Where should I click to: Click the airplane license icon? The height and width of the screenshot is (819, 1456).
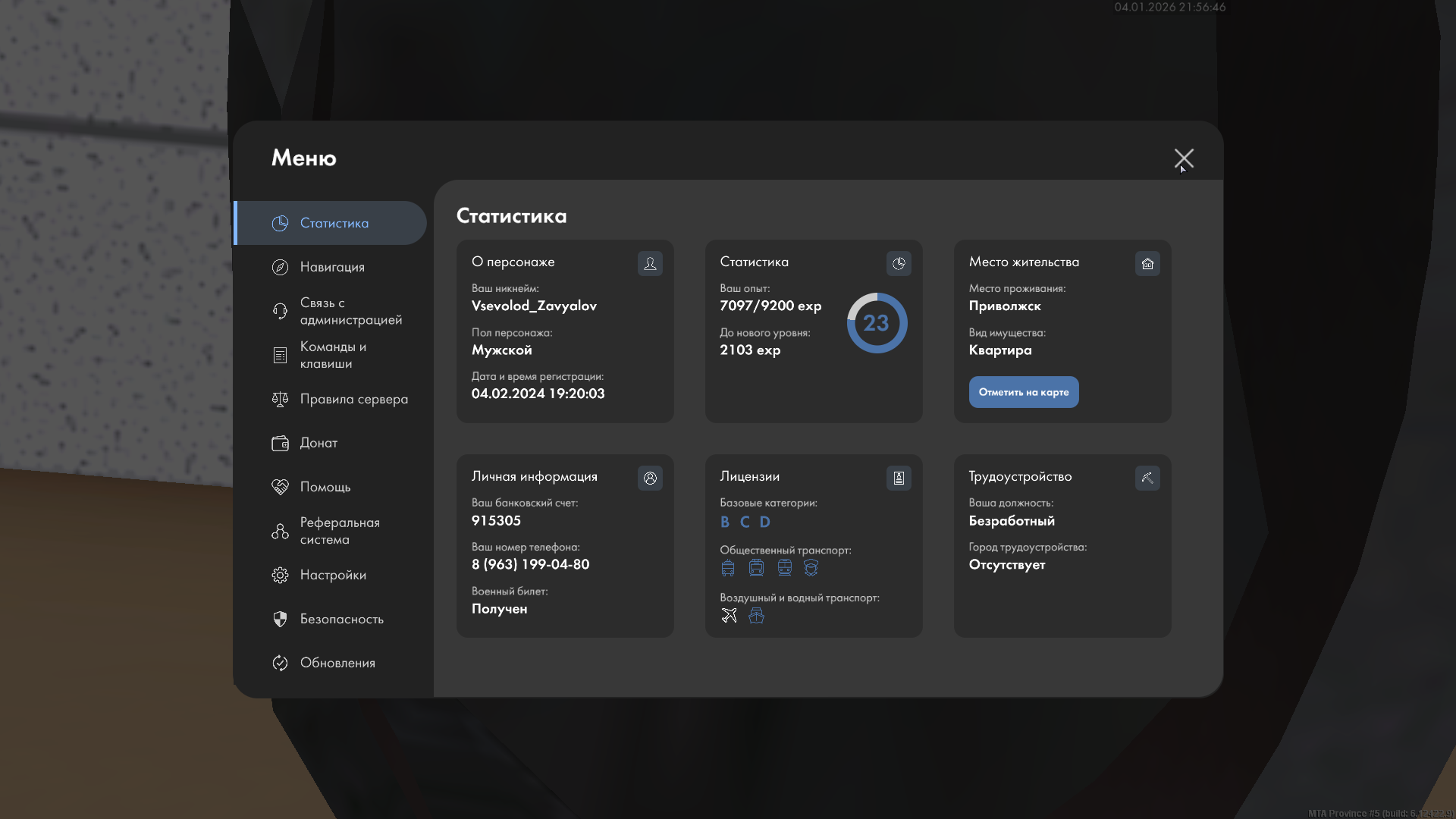point(729,616)
